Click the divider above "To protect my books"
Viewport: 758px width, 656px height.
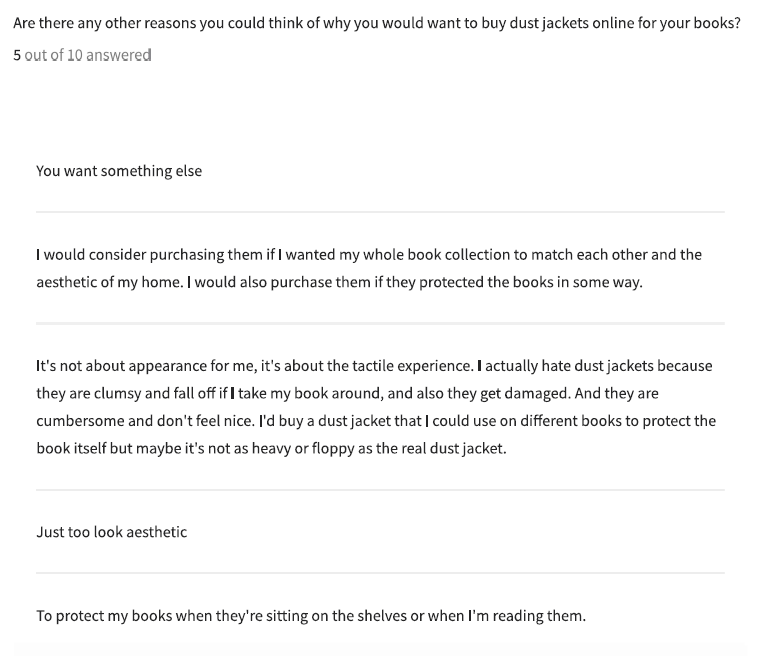(x=380, y=573)
